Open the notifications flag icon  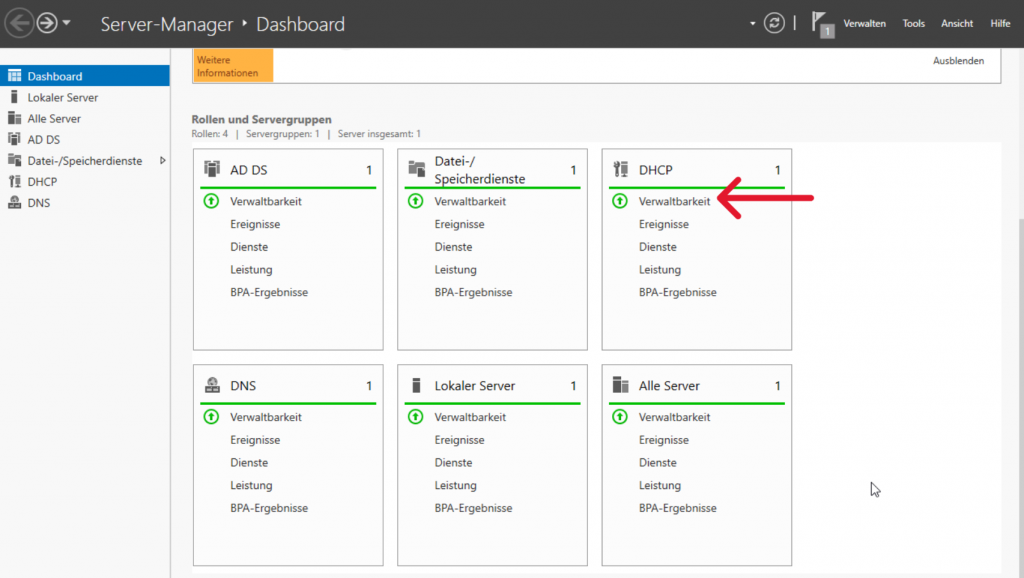click(822, 24)
